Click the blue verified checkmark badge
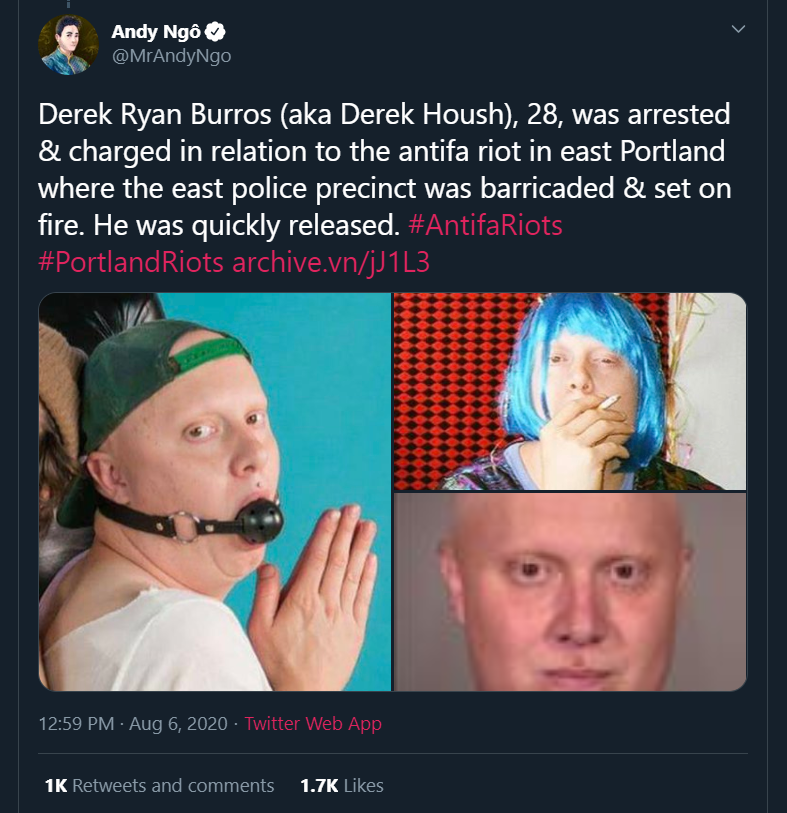Screen dimensions: 787x813 215,32
